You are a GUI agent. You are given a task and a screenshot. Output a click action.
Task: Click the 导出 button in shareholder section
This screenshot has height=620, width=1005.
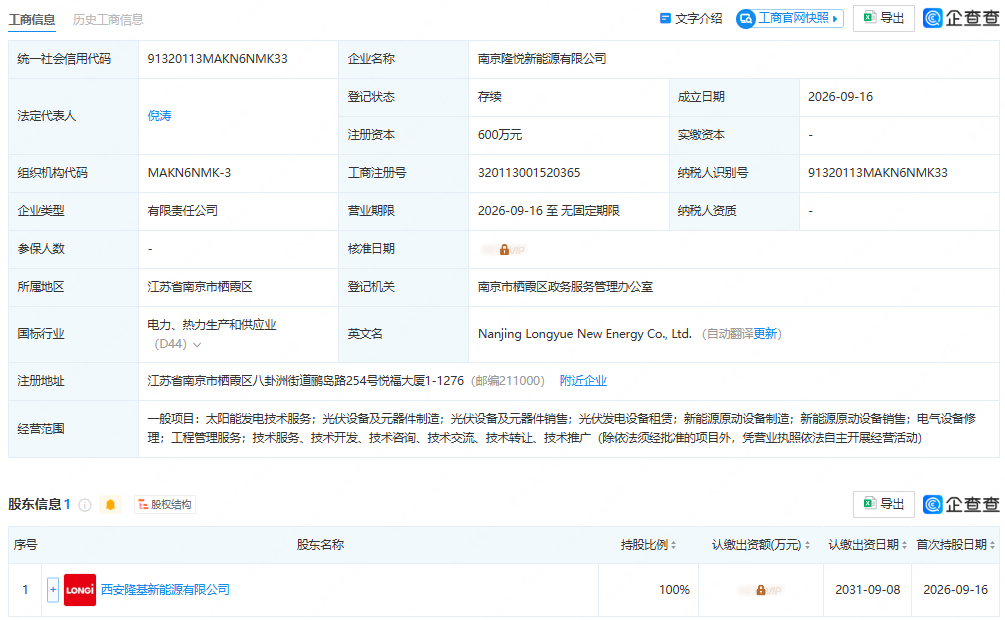883,505
